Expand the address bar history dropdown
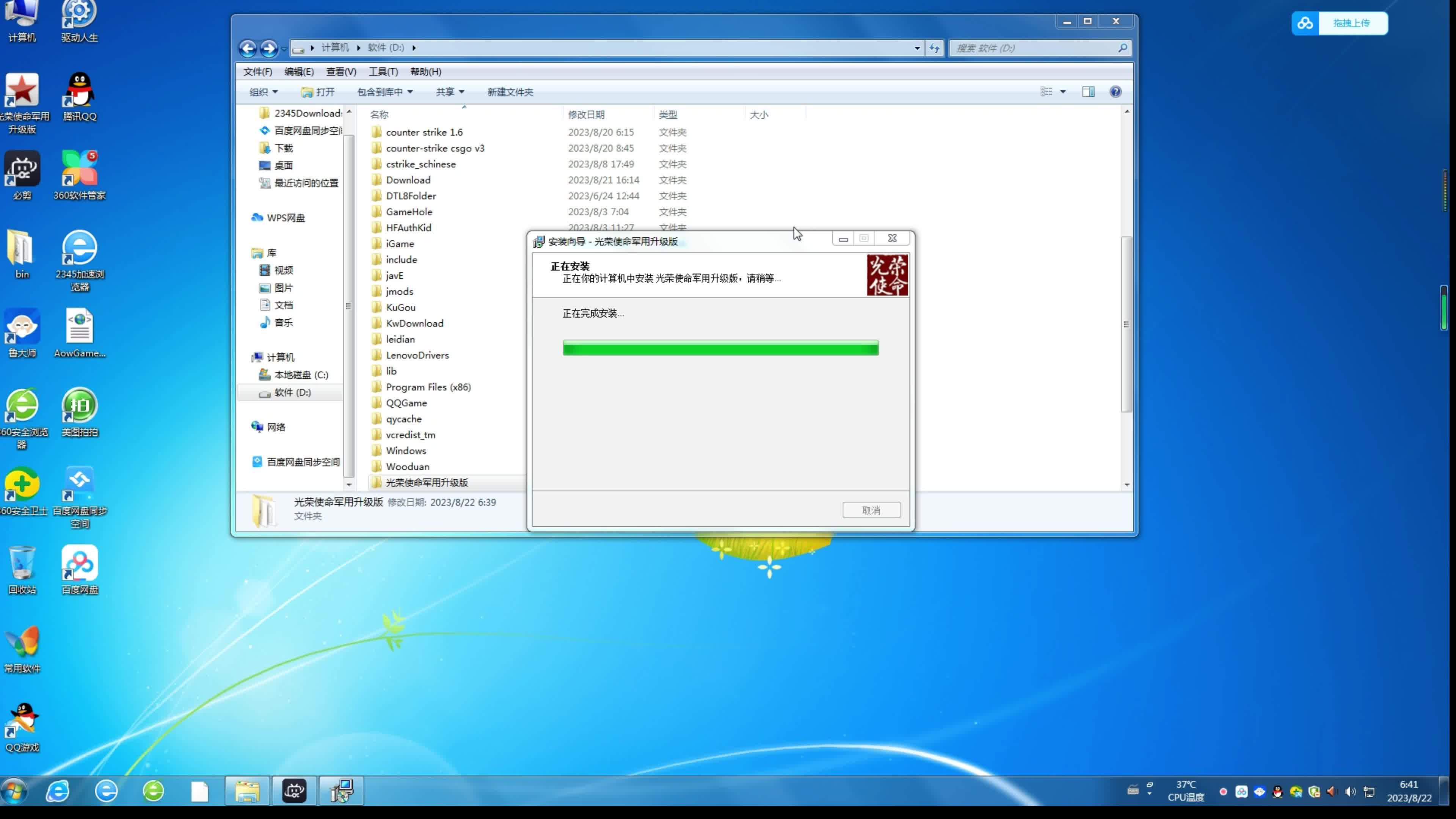 coord(917,48)
